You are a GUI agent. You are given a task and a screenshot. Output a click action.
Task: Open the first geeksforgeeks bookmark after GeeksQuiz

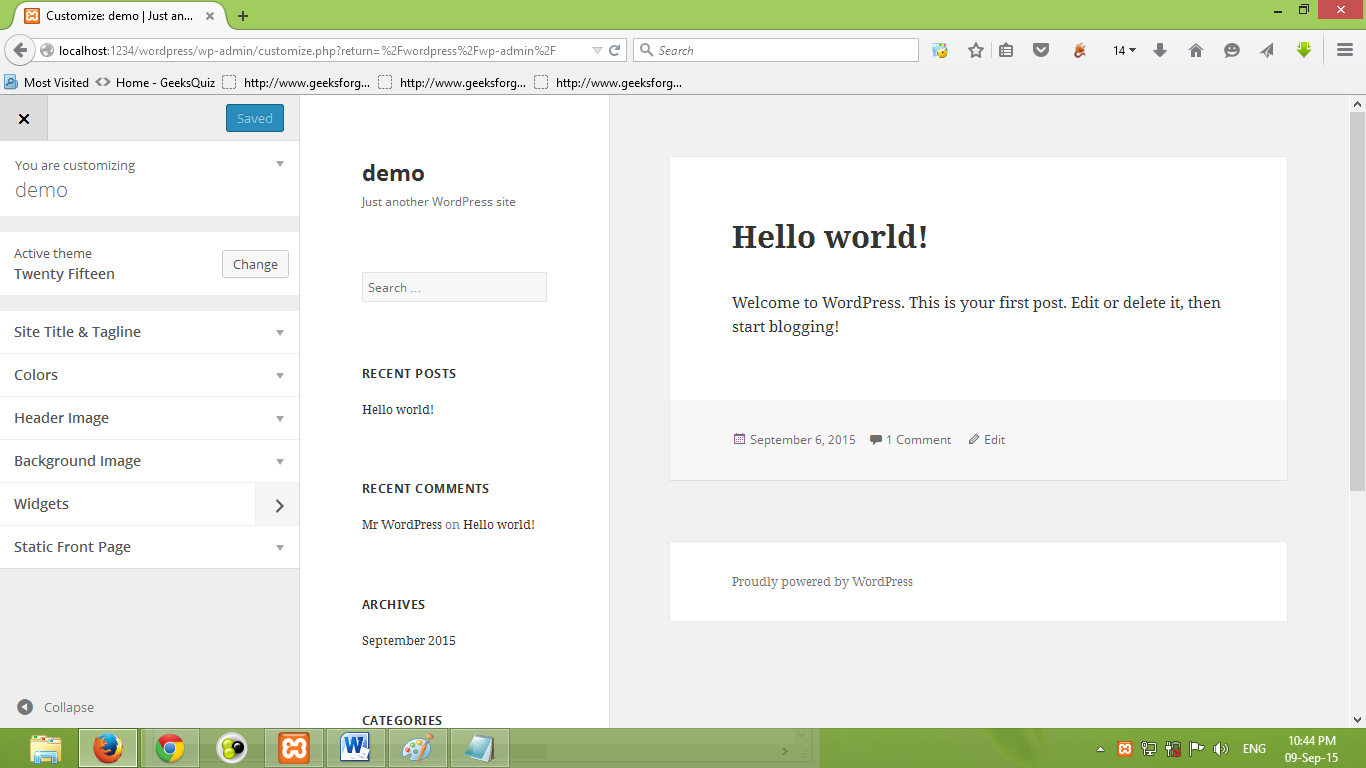tap(296, 83)
